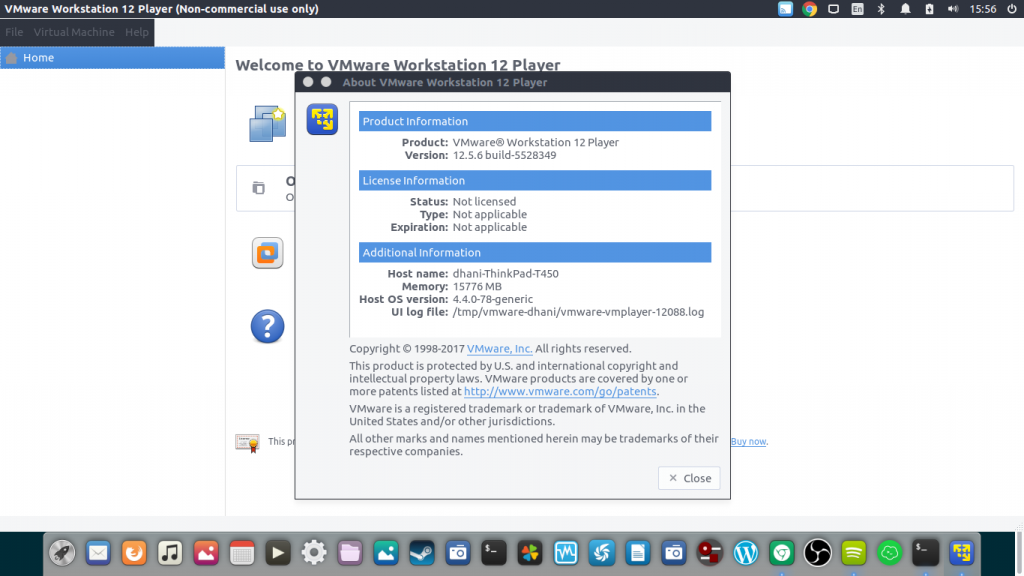The width and height of the screenshot is (1024, 576).
Task: Select the Home item in the sidebar
Action: tap(40, 57)
